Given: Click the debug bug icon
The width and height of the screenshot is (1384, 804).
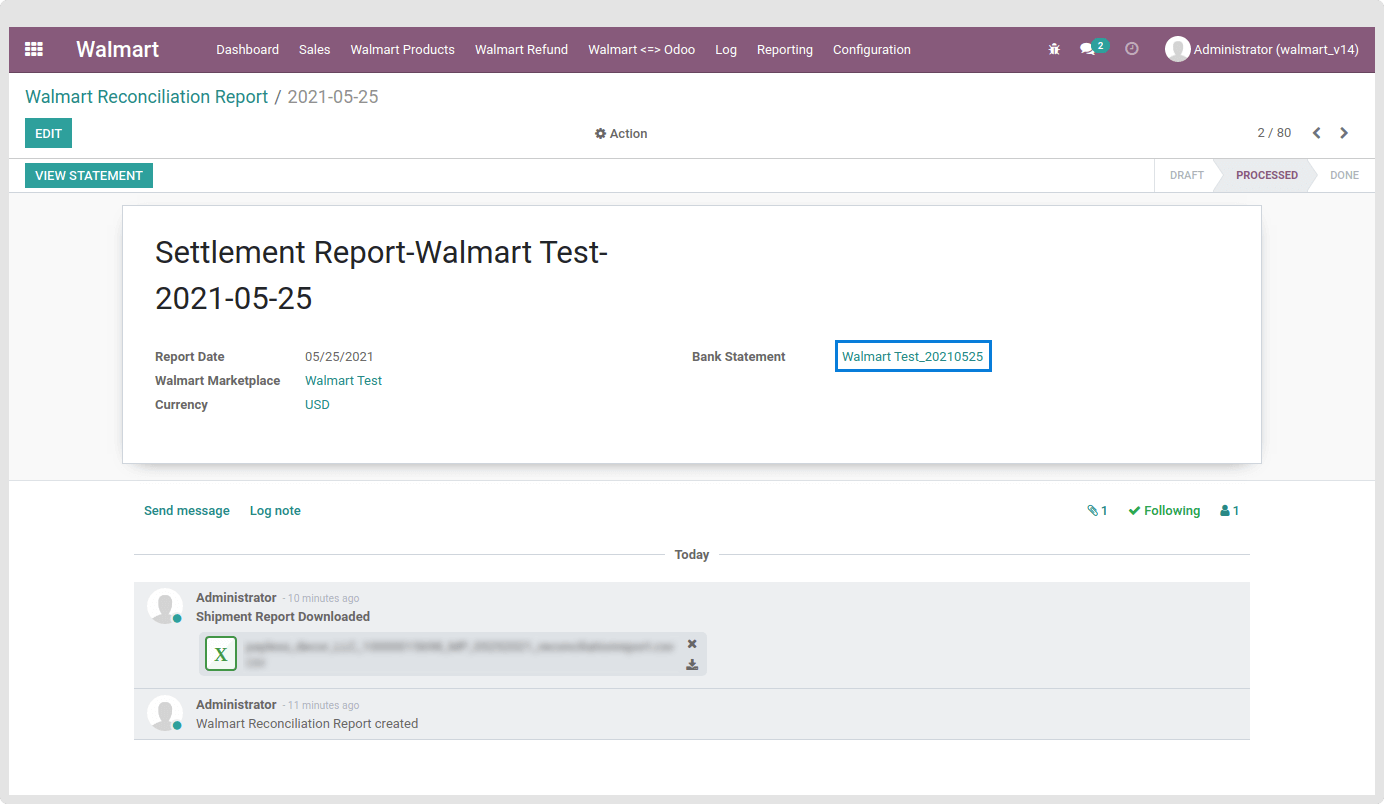Looking at the screenshot, I should coord(1054,49).
